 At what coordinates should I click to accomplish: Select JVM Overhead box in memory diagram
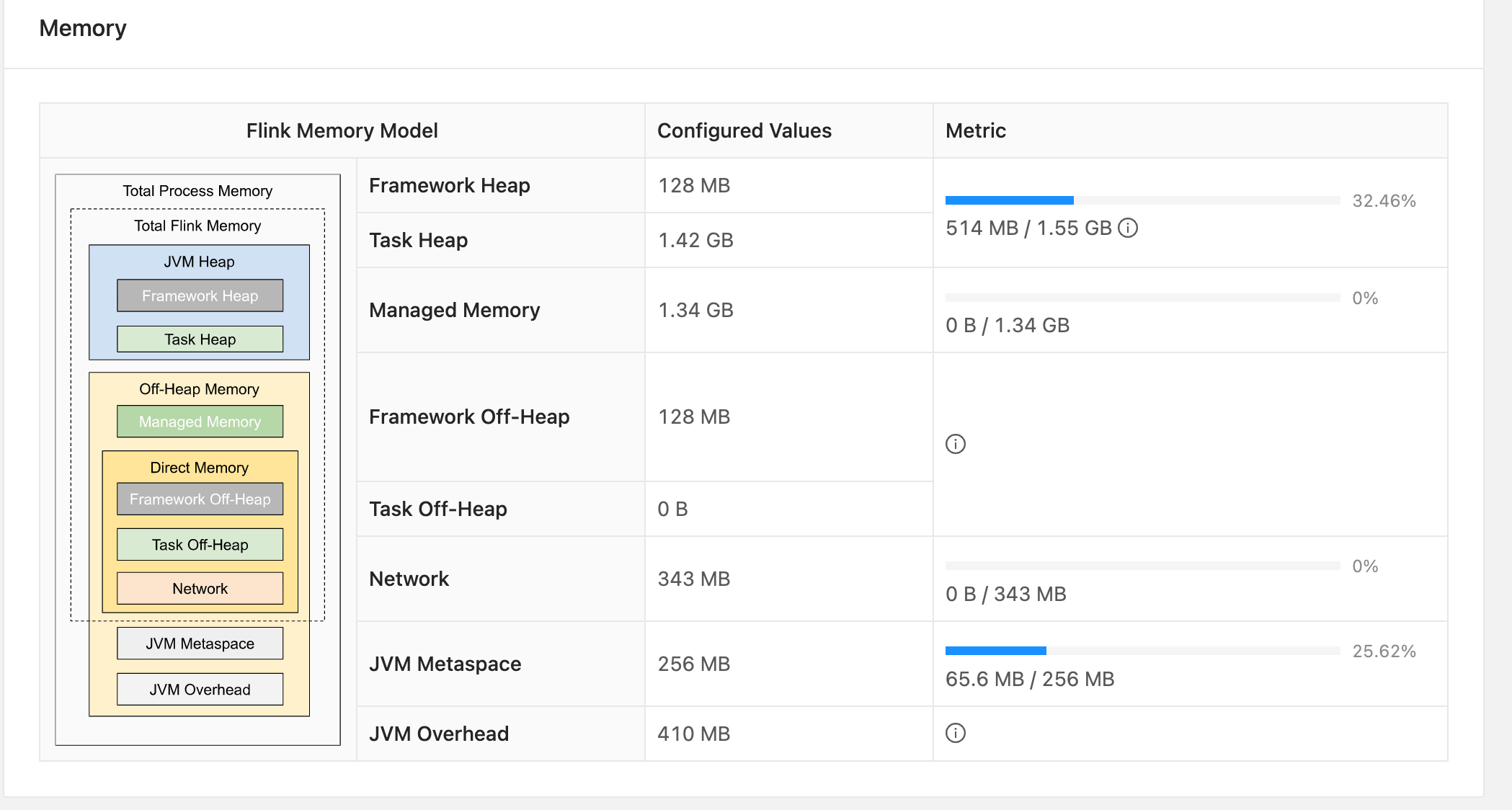point(200,689)
